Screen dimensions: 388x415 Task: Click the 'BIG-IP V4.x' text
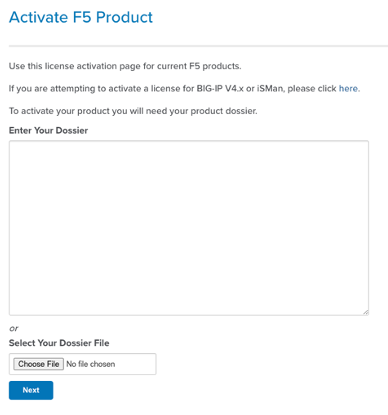coord(220,89)
